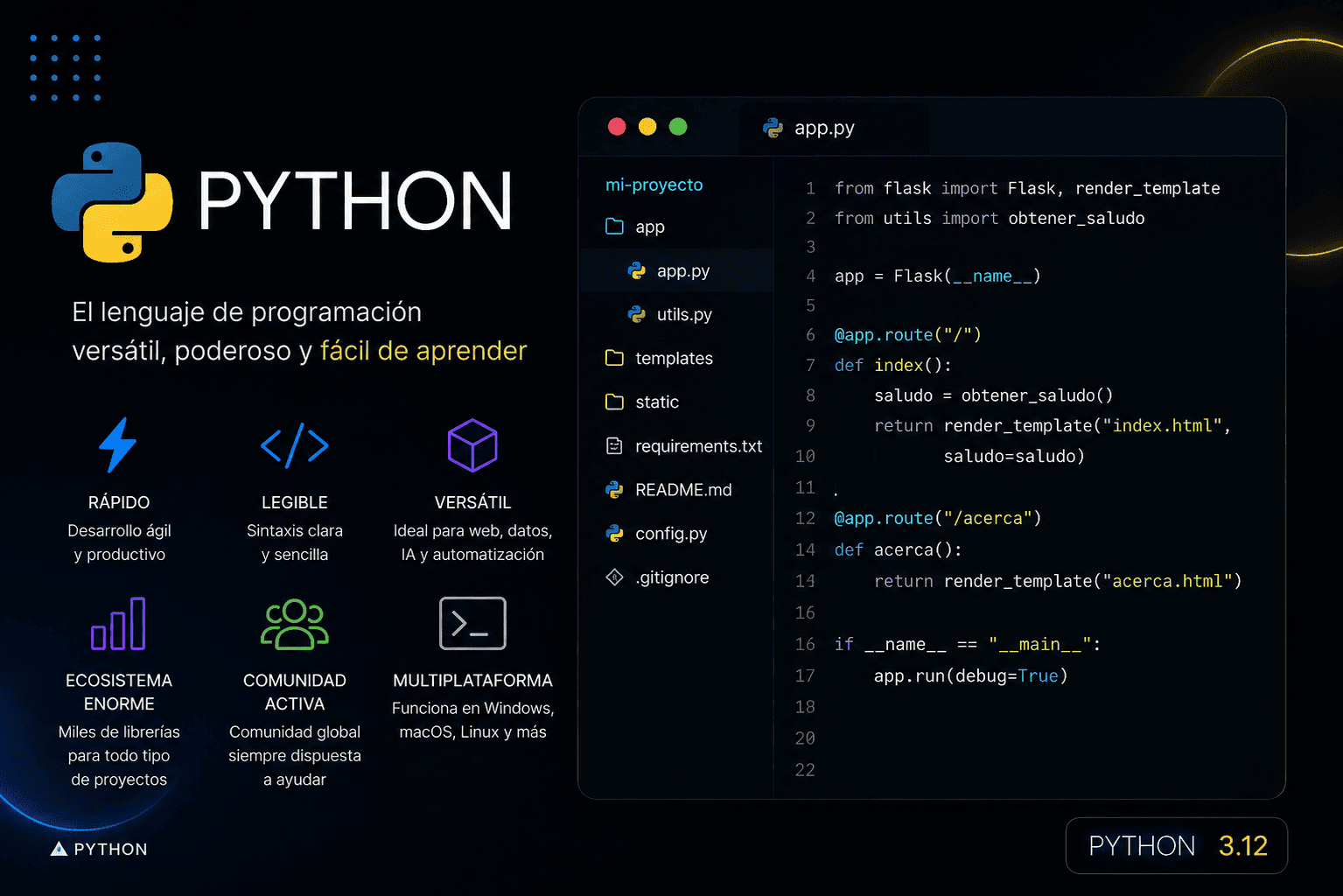This screenshot has height=896, width=1343.
Task: Click the red close window dot
Action: (617, 127)
